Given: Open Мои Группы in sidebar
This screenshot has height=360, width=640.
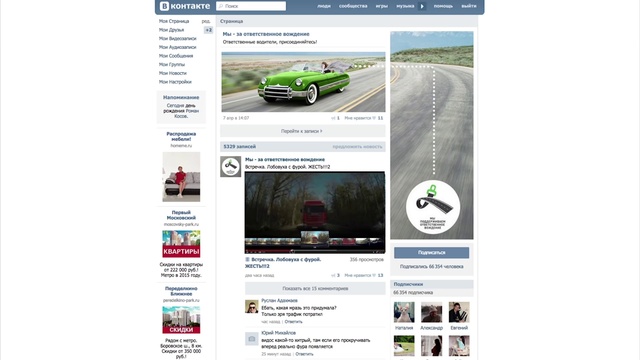Looking at the screenshot, I should (x=172, y=64).
